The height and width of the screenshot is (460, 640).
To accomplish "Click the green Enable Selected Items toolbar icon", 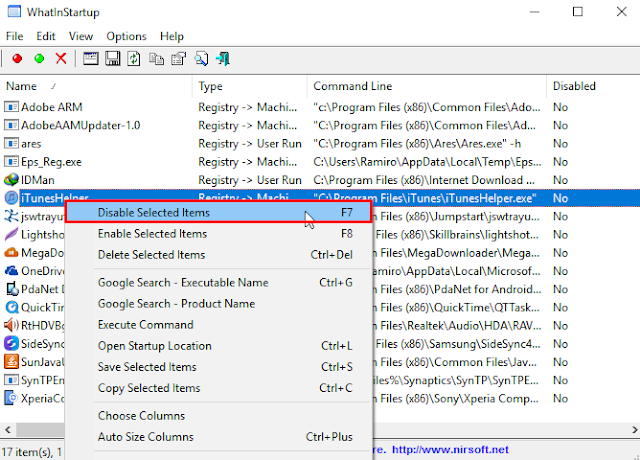I will click(x=39, y=59).
